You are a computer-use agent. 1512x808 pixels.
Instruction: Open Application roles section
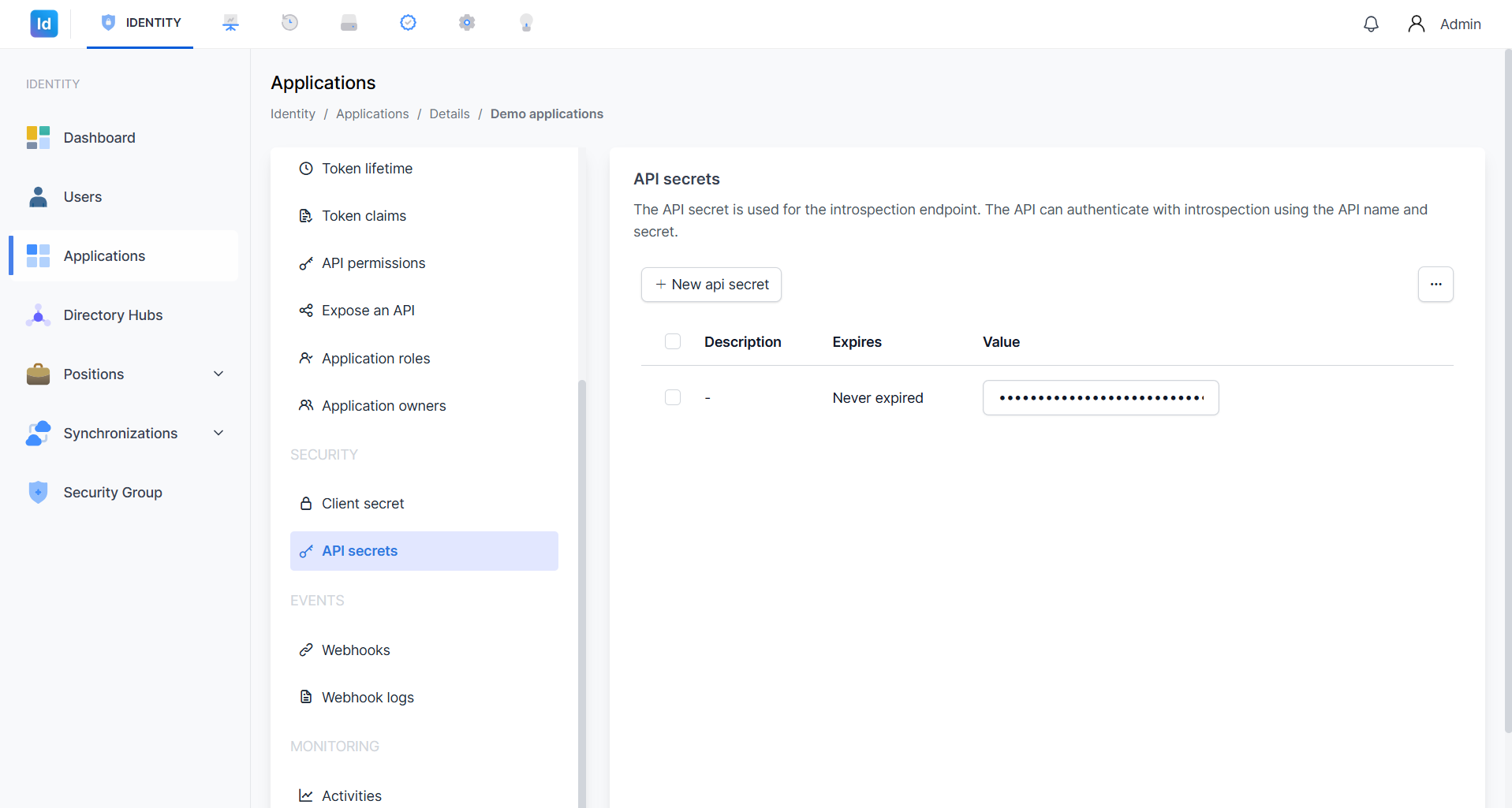[424, 359]
